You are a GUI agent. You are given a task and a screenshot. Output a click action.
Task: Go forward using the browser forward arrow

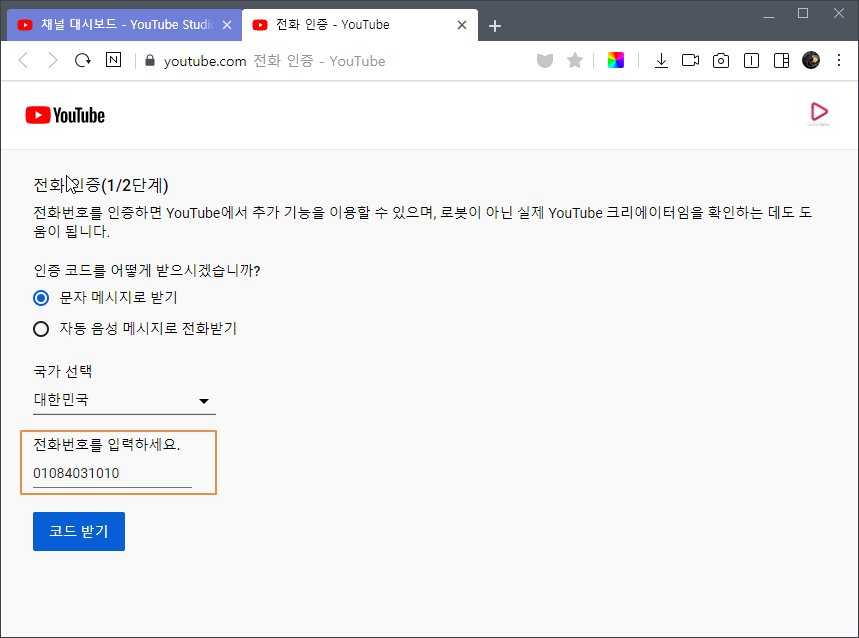(x=53, y=60)
